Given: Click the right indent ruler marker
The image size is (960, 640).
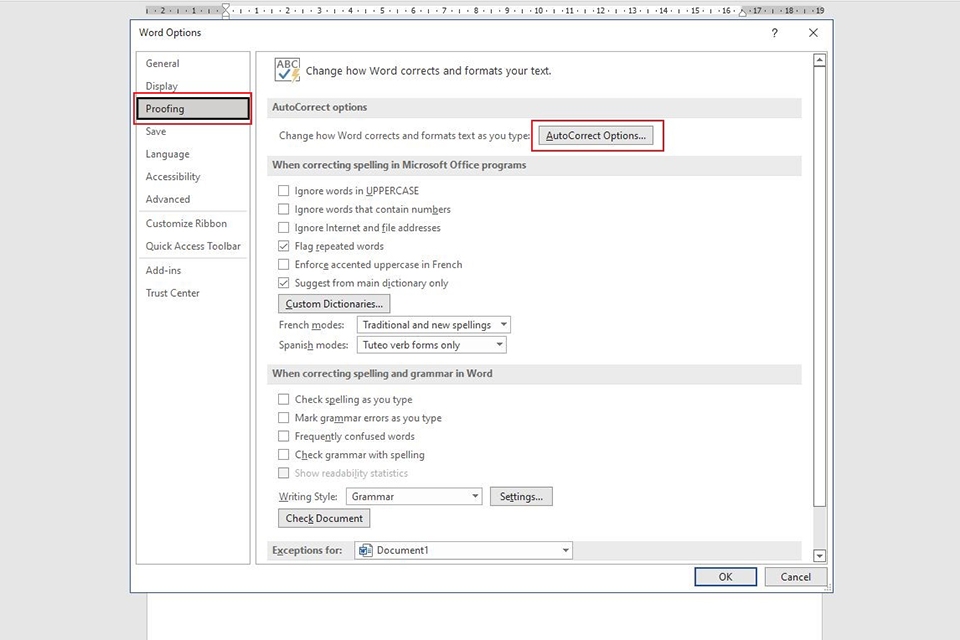Looking at the screenshot, I should click(x=743, y=13).
